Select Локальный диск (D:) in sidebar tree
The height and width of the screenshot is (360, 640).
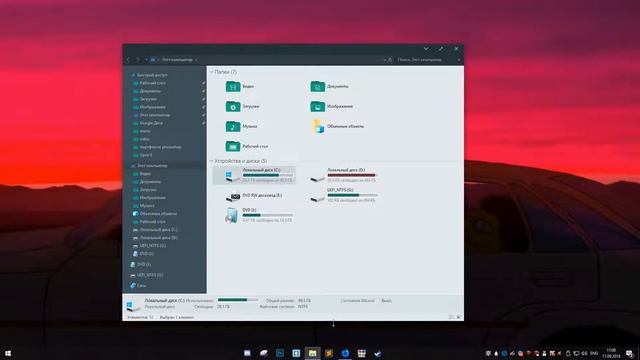[155, 238]
